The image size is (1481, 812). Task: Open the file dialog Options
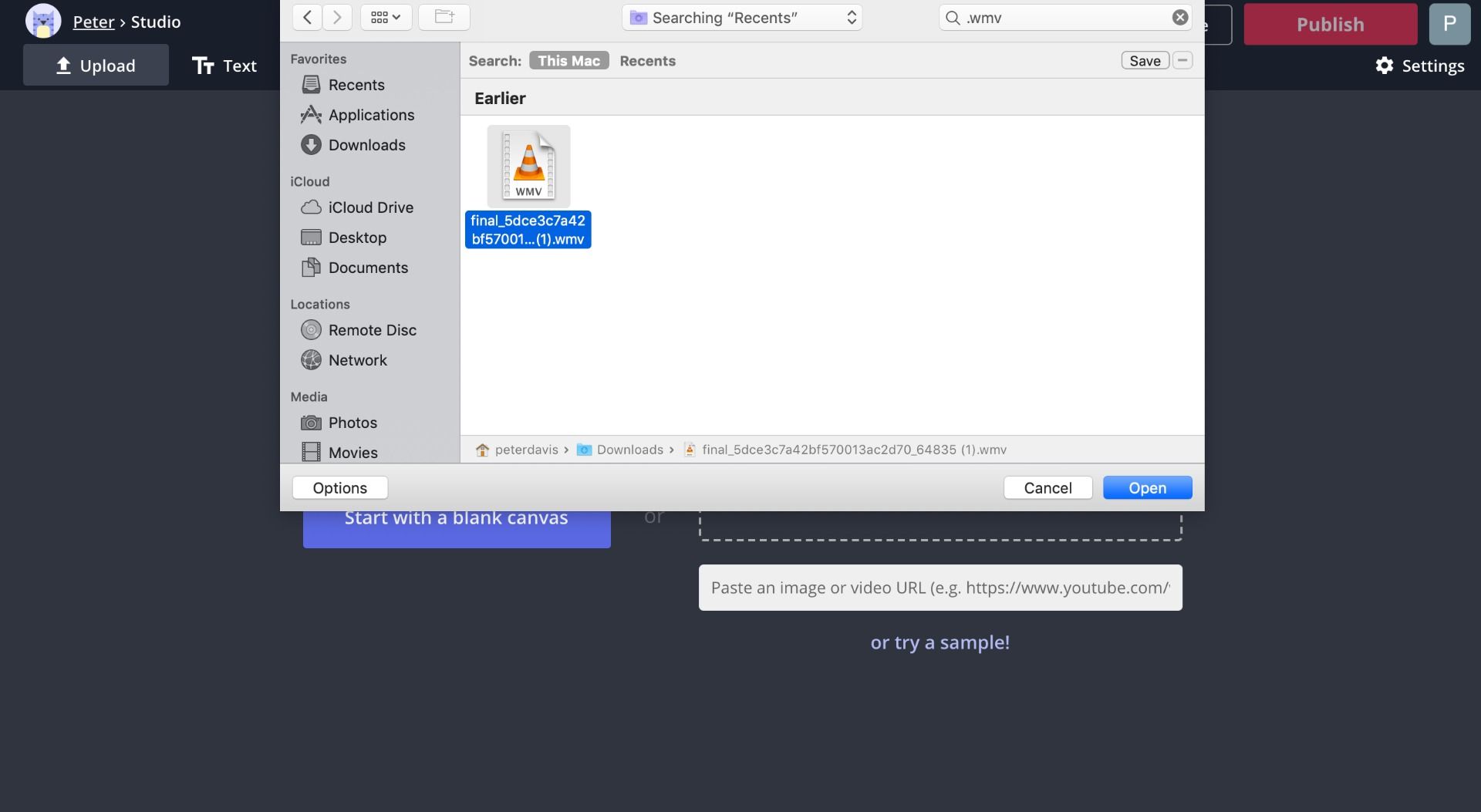pyautogui.click(x=340, y=488)
